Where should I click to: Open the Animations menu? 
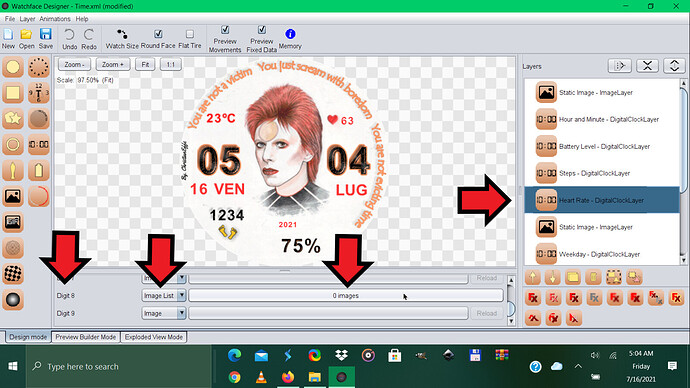click(x=55, y=19)
